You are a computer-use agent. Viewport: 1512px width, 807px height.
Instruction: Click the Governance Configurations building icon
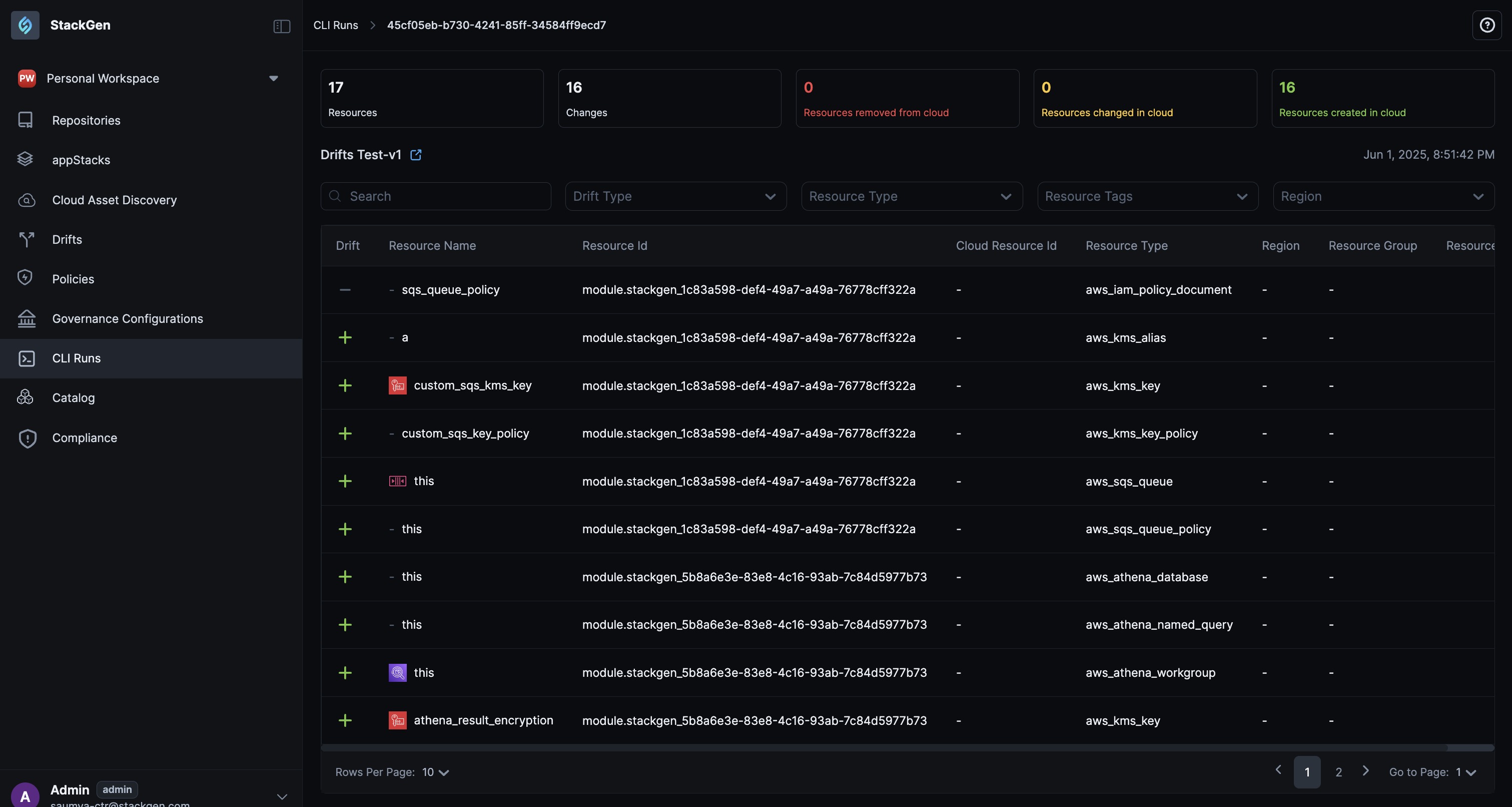(x=27, y=318)
